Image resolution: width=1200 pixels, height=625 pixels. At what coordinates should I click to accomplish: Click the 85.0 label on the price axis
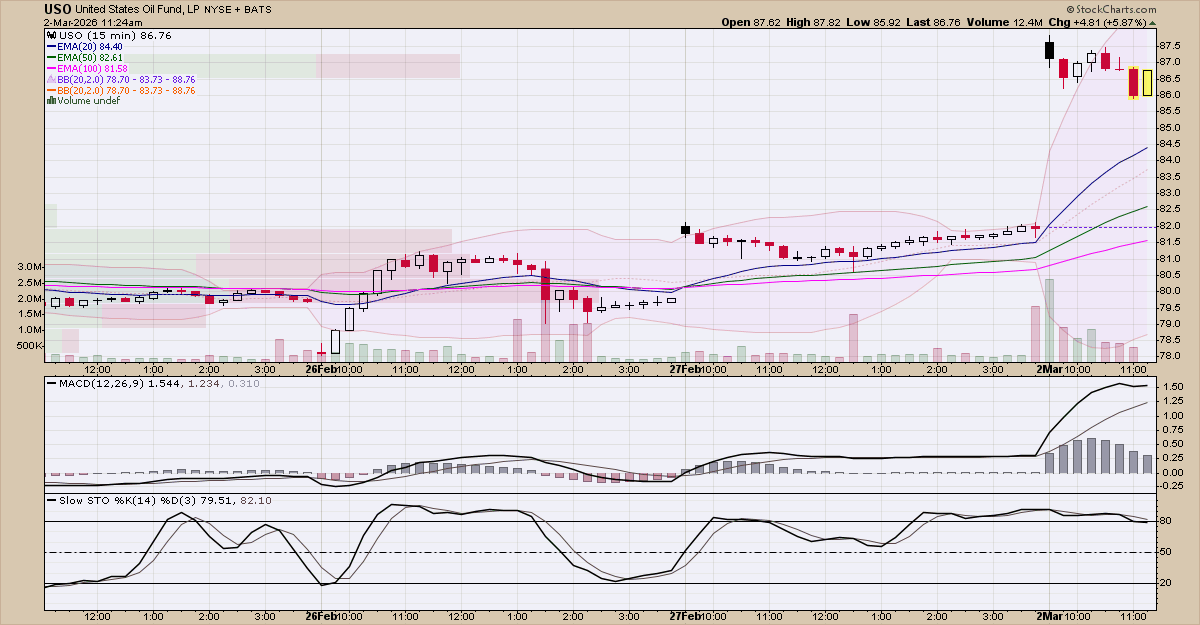click(1172, 128)
